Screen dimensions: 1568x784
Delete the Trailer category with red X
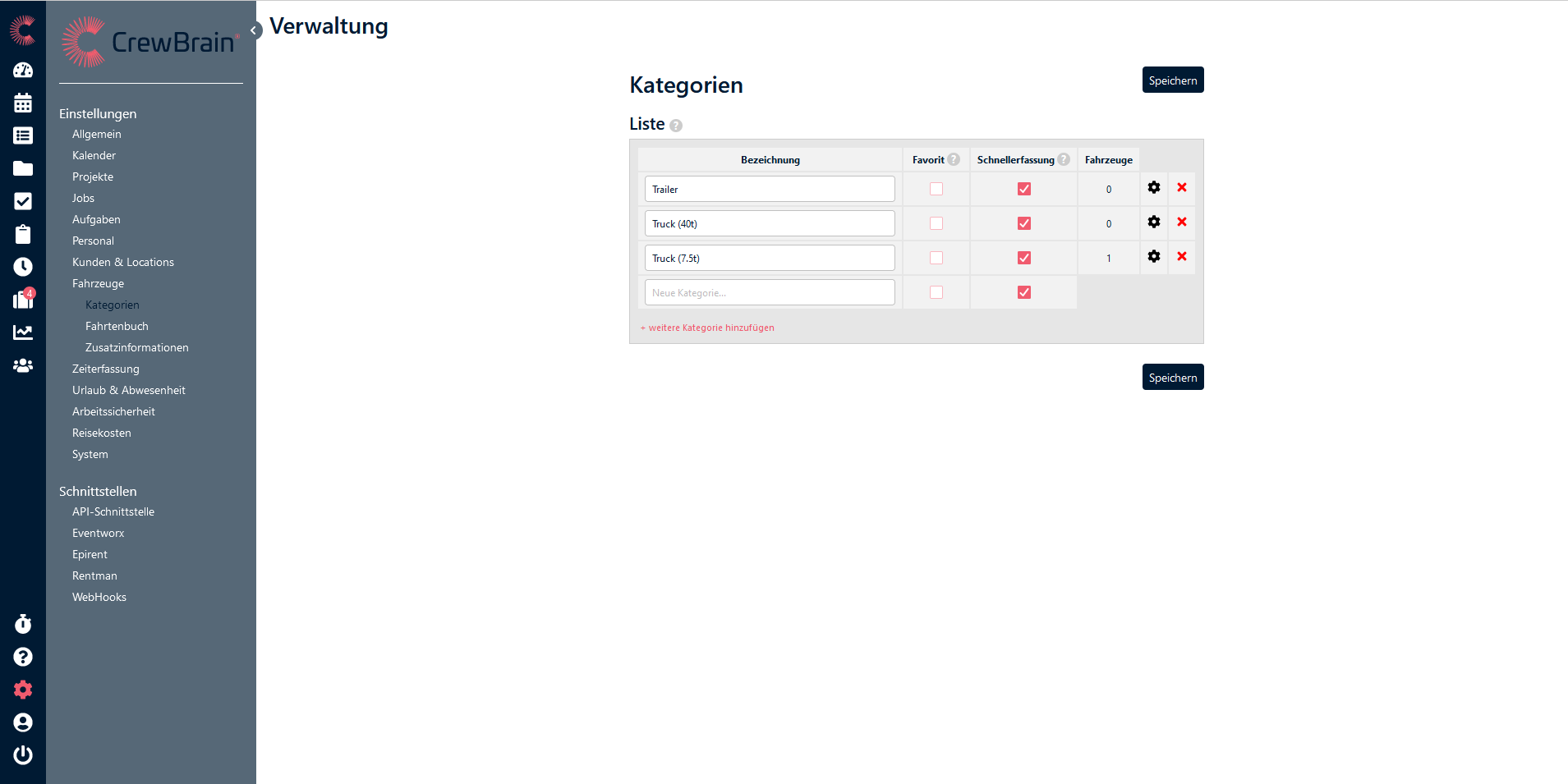pos(1182,188)
